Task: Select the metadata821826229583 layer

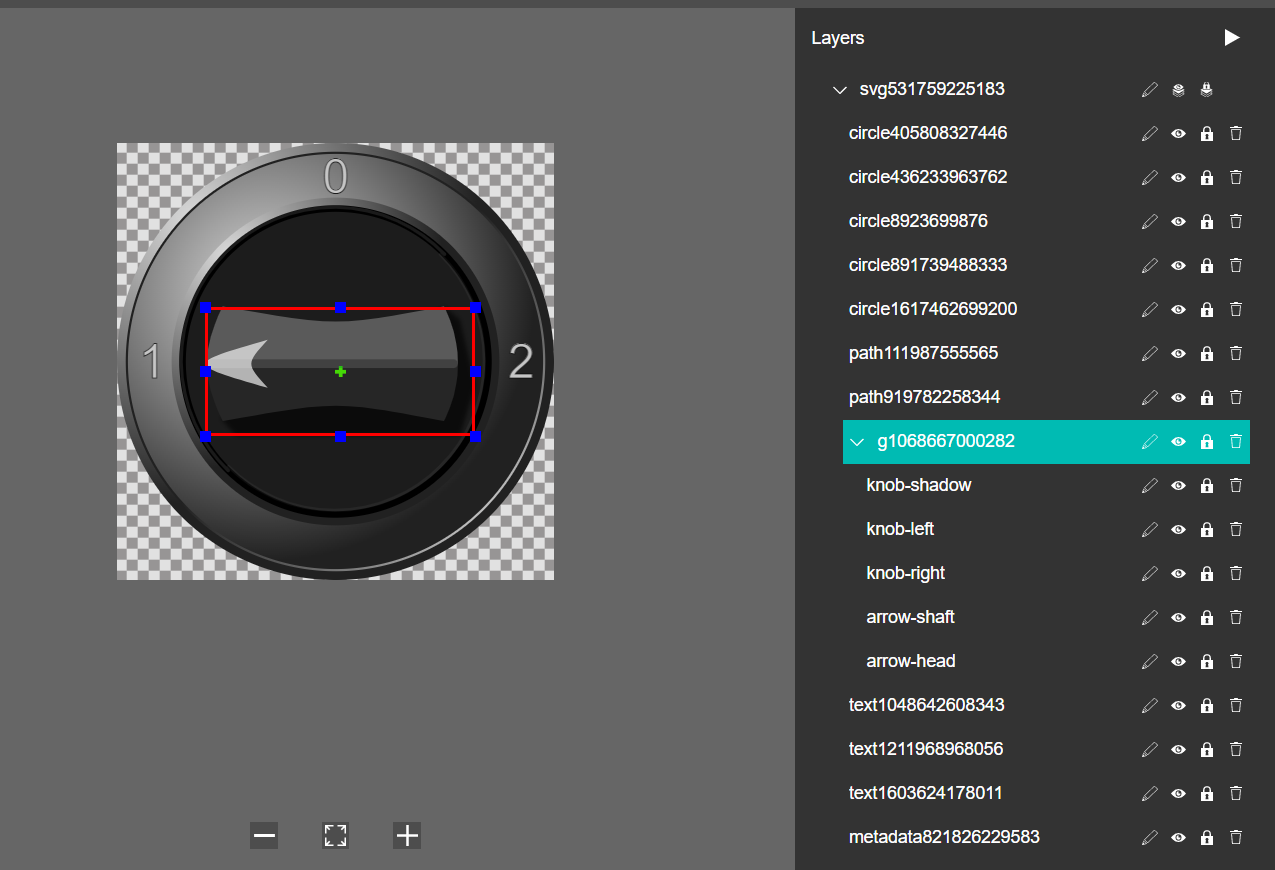Action: pos(944,837)
